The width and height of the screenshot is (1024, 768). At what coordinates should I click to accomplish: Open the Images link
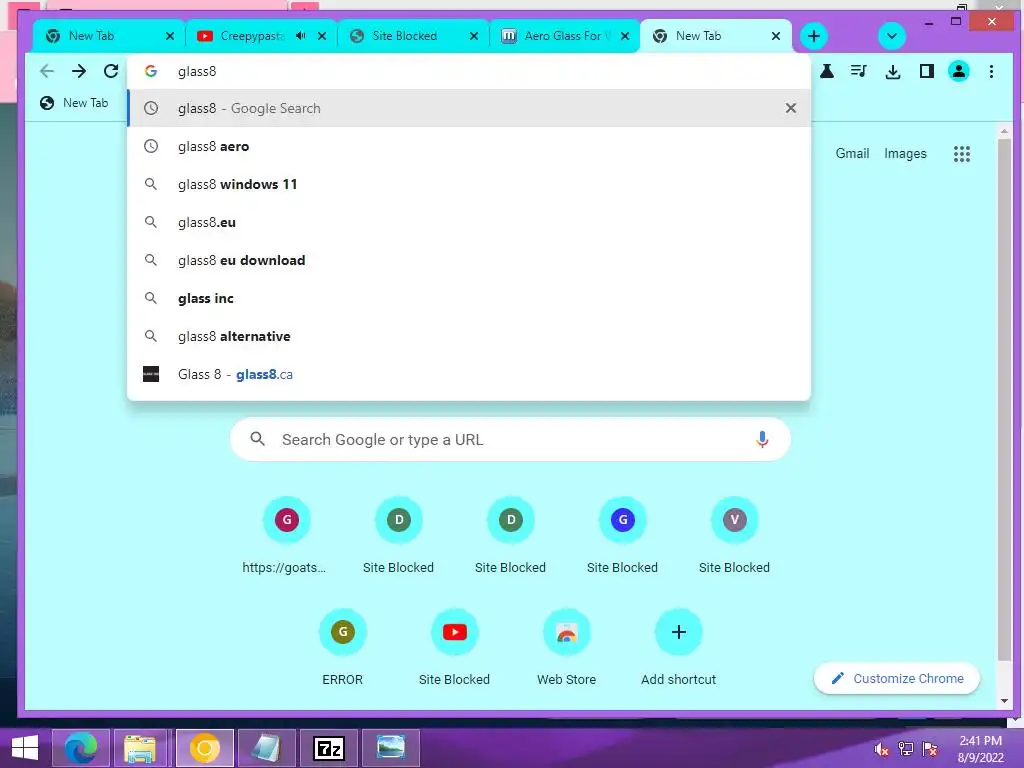pos(905,153)
